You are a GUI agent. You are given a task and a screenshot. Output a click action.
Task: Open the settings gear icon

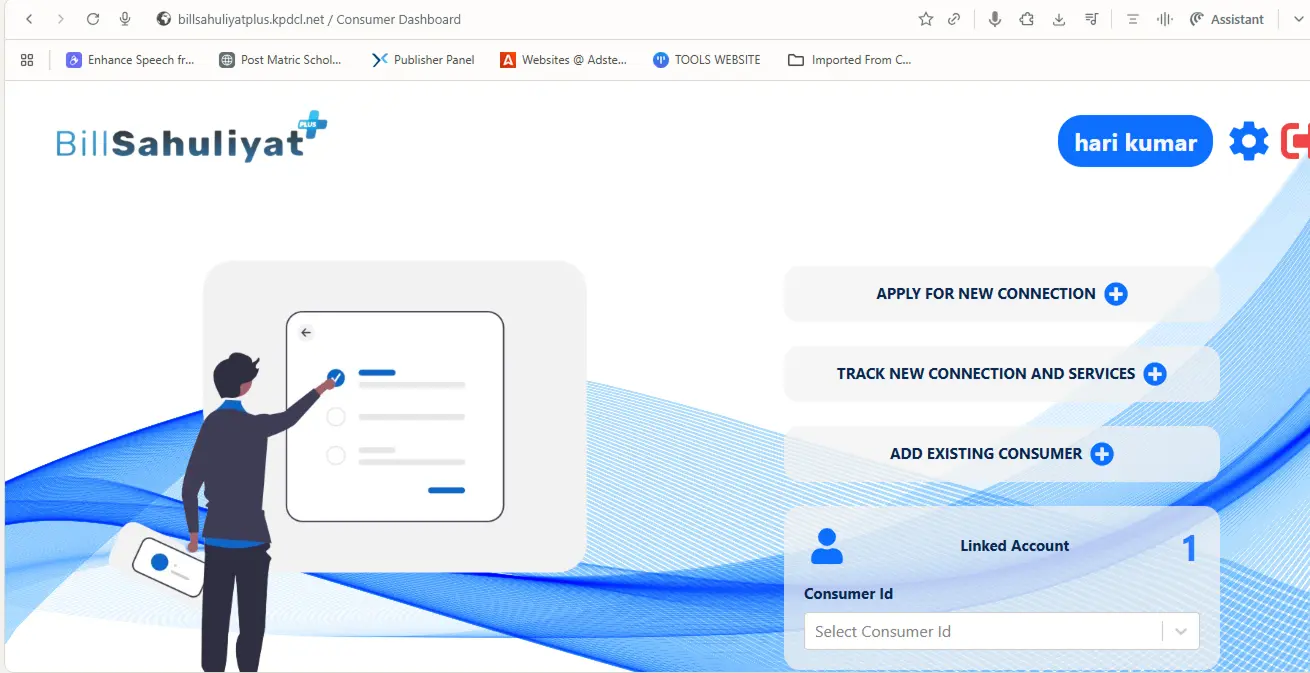tap(1248, 142)
